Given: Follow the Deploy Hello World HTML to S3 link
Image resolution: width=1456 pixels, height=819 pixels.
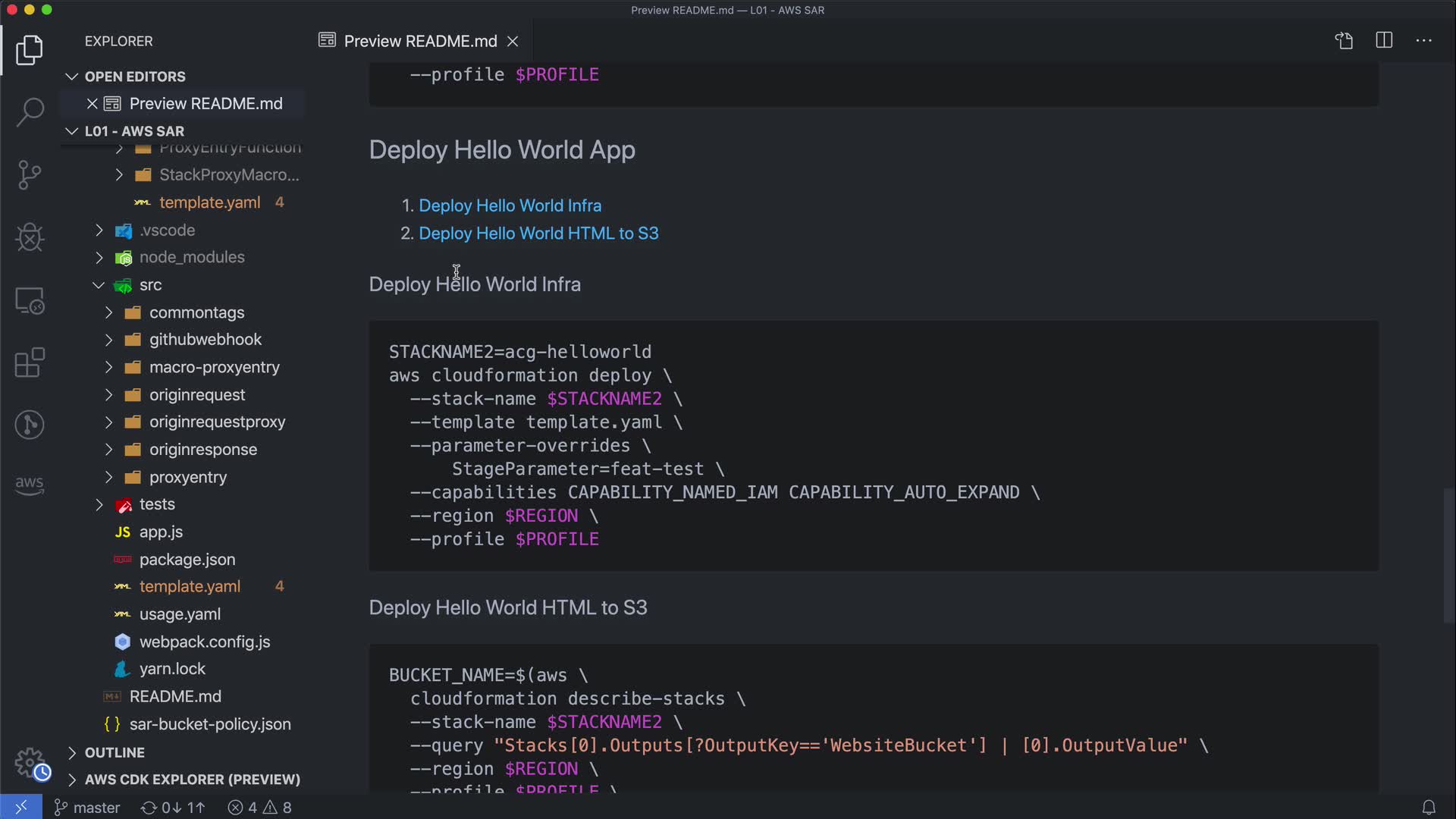Looking at the screenshot, I should coord(538,234).
